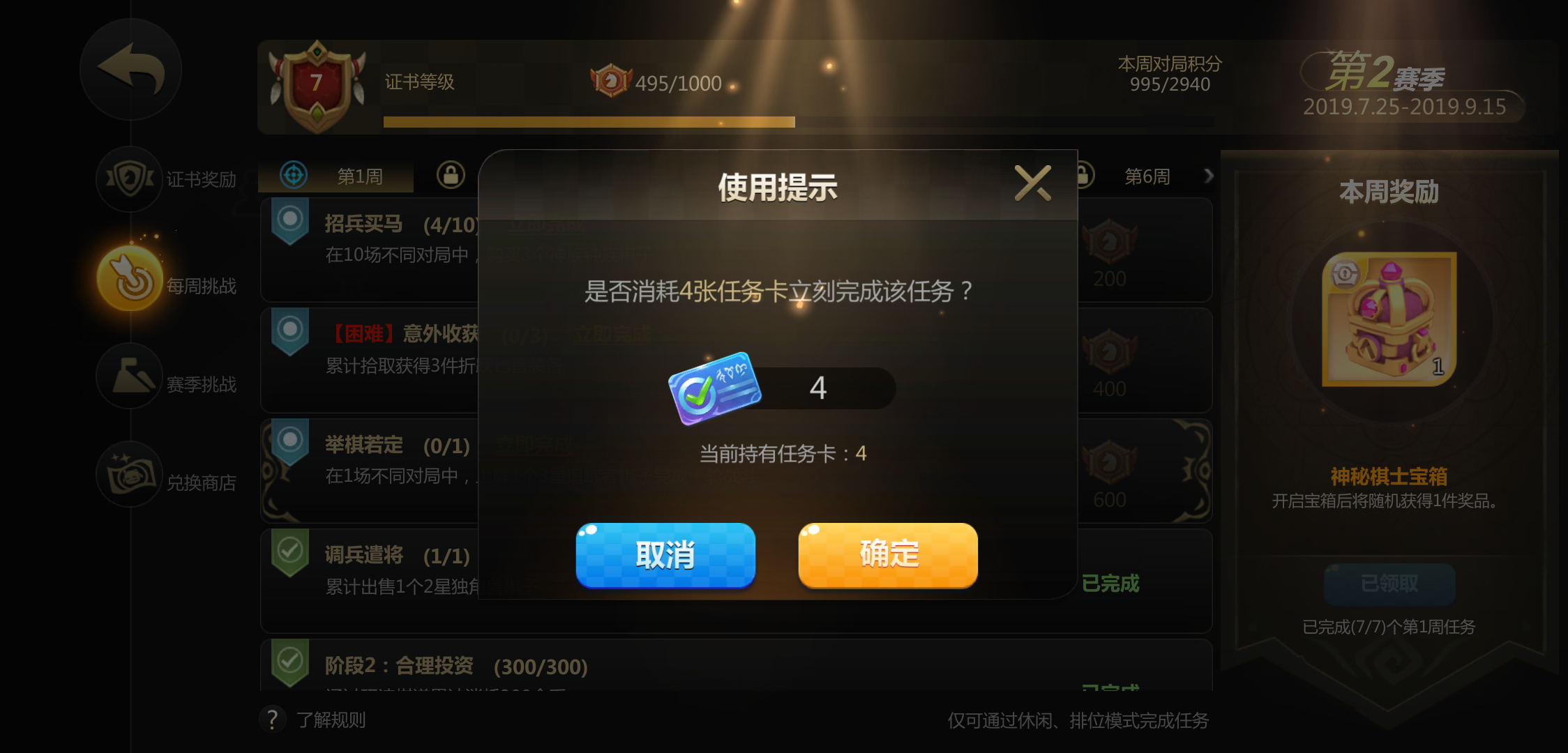Viewport: 1568px width, 753px height.
Task: Click the 已领取 reward button
Action: point(1389,584)
